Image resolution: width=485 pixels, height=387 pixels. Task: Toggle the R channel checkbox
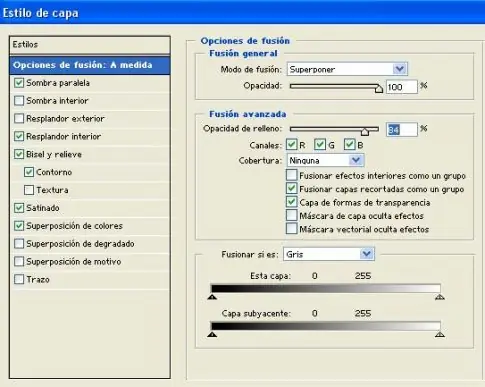point(292,145)
